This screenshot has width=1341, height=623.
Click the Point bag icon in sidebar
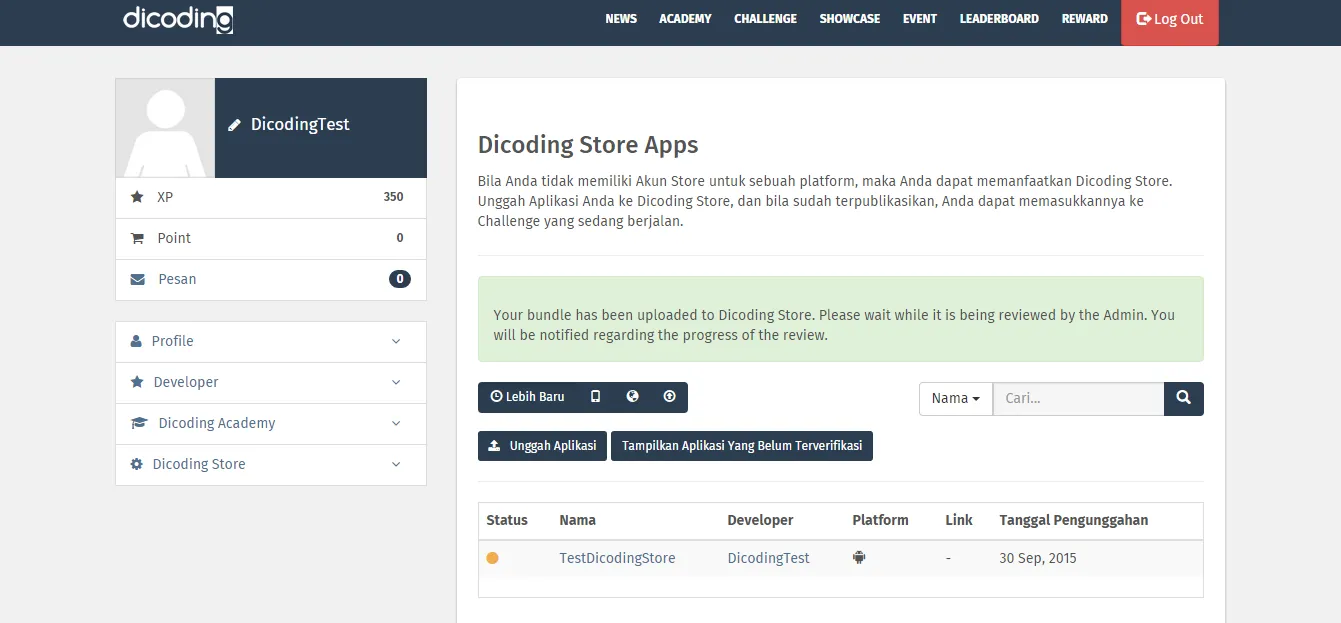137,238
